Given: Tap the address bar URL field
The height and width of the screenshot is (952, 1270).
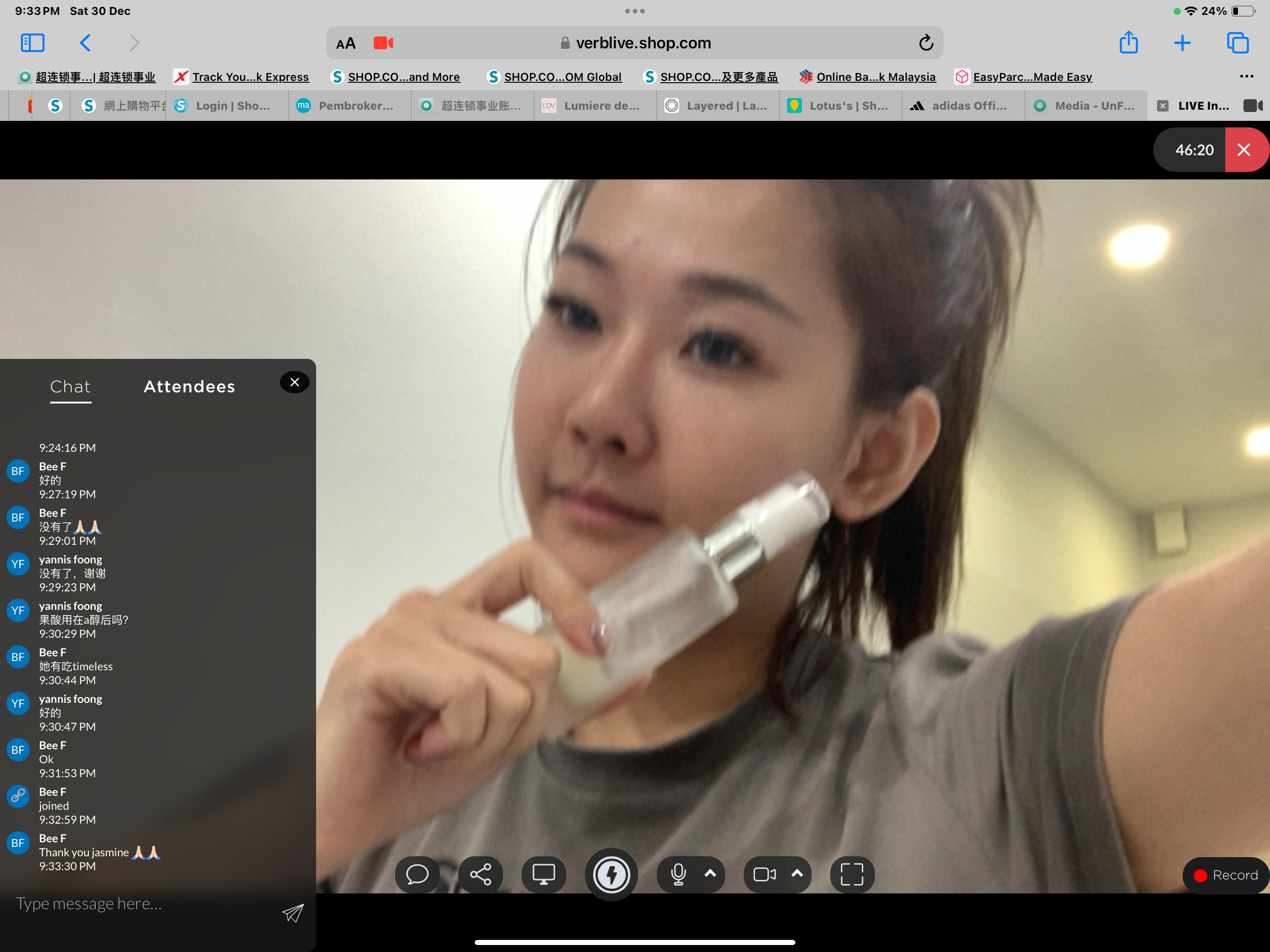Looking at the screenshot, I should coord(635,43).
